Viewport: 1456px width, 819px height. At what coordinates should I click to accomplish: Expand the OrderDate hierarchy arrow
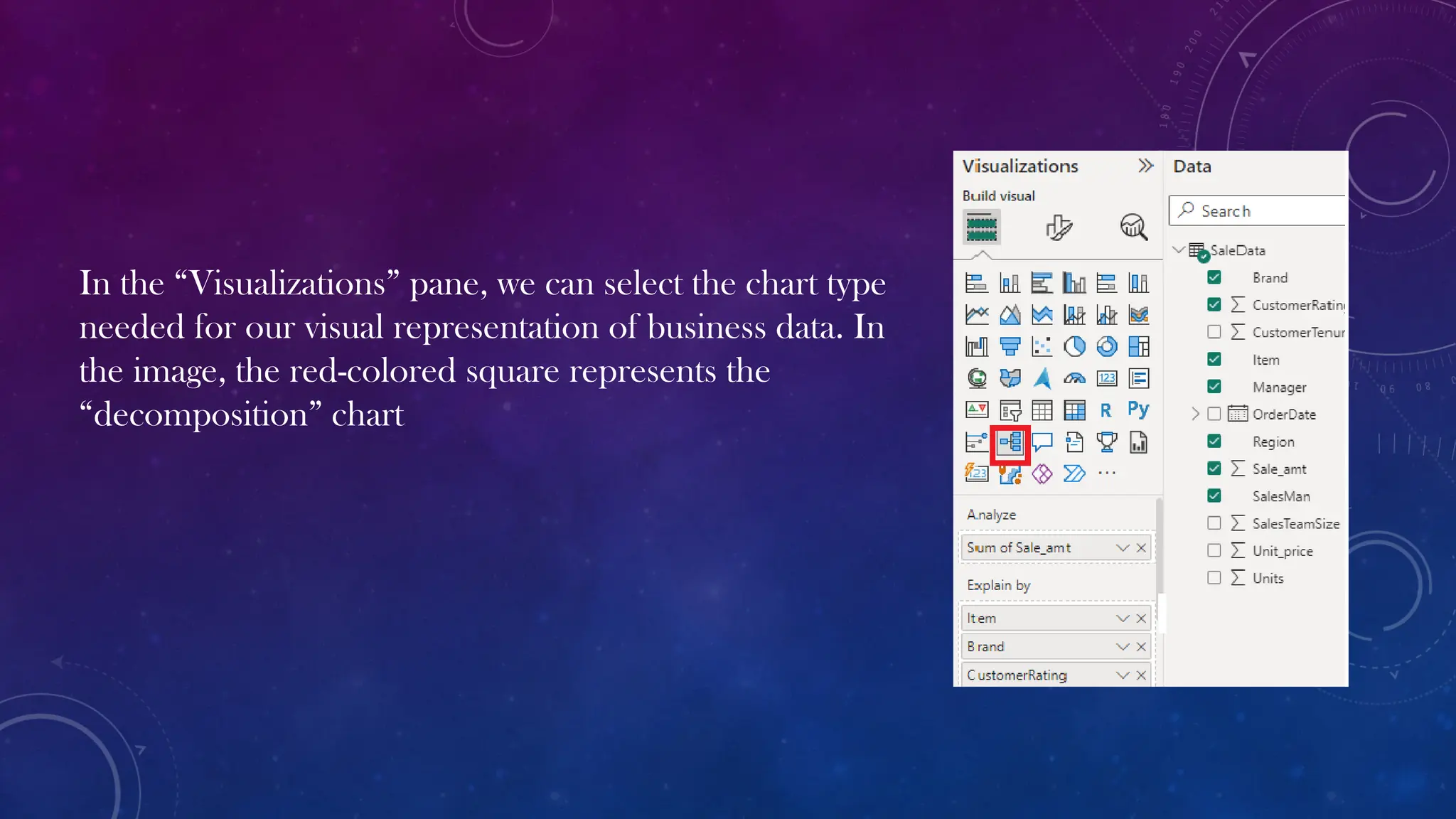point(1195,414)
